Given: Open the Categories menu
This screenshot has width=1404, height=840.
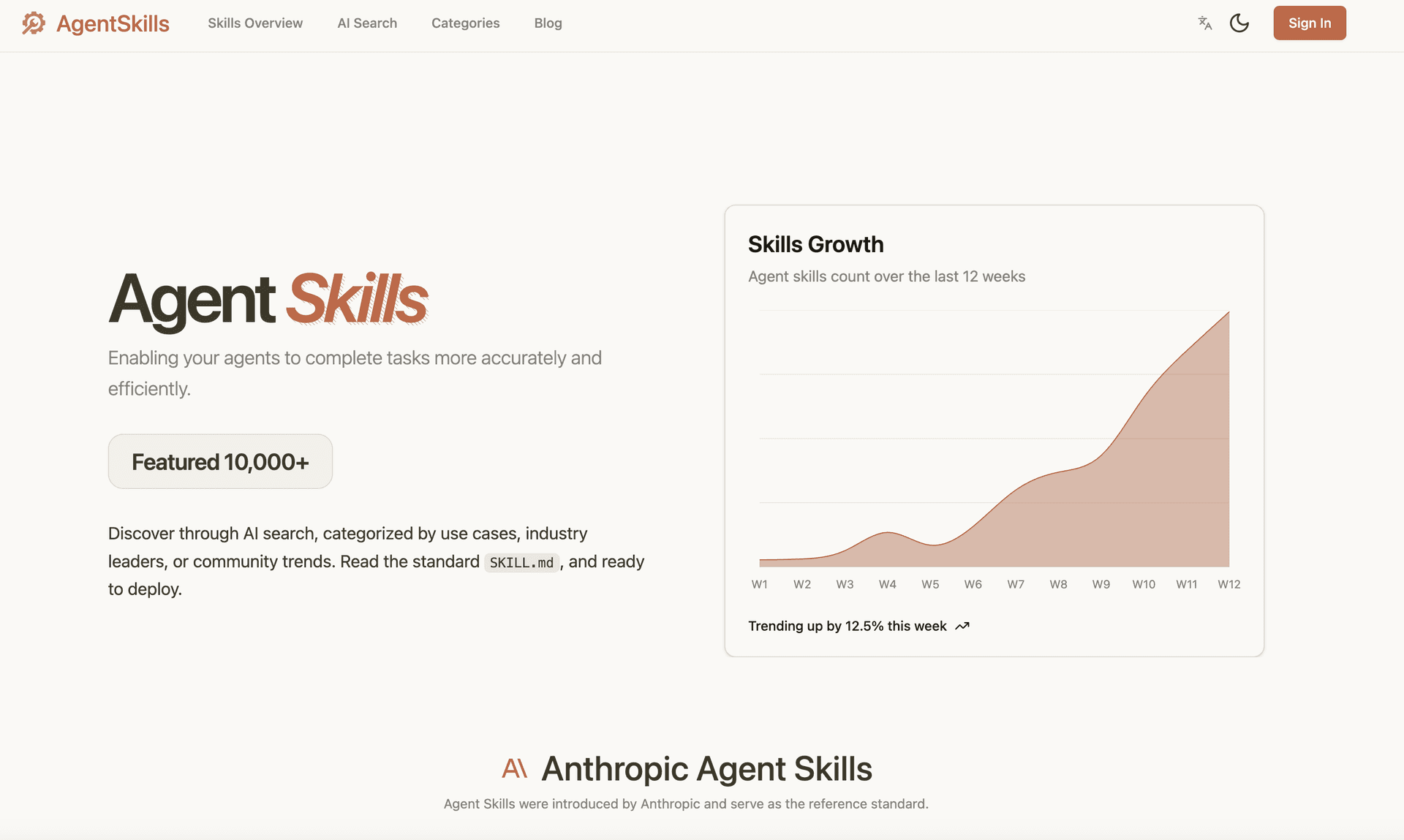Looking at the screenshot, I should tap(465, 23).
